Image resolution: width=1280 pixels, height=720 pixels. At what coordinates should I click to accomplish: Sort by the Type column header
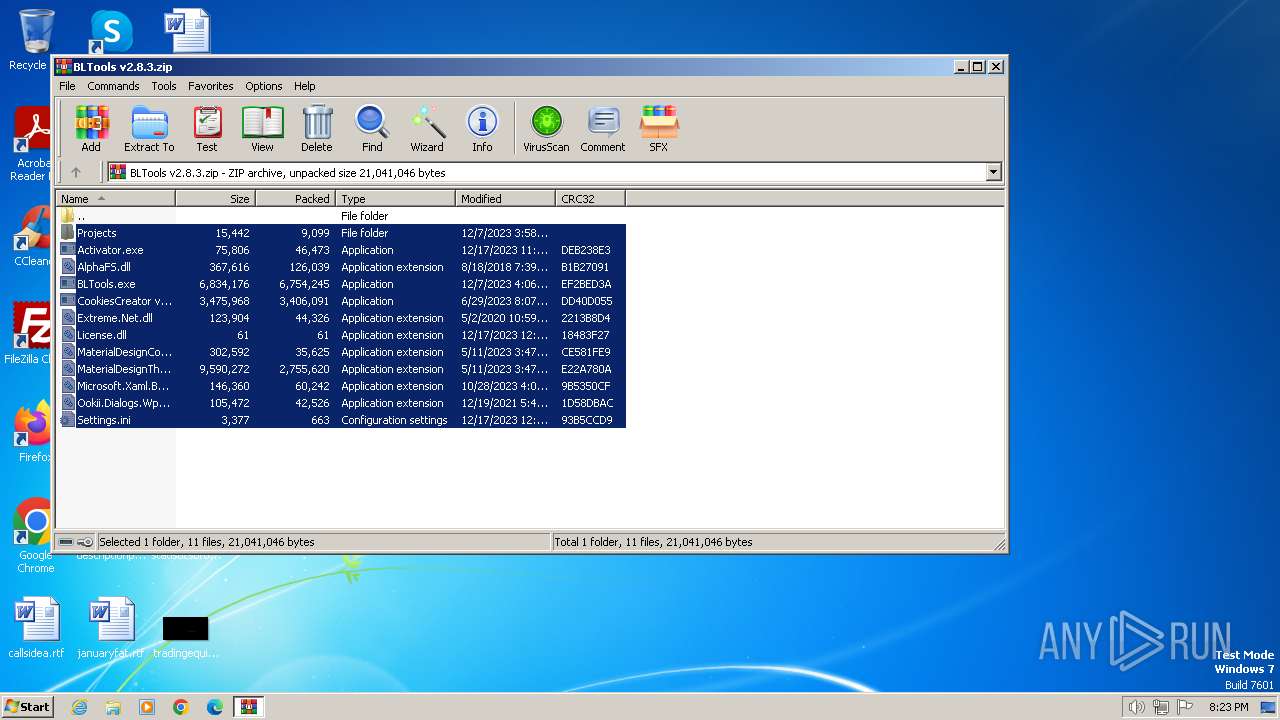click(396, 199)
